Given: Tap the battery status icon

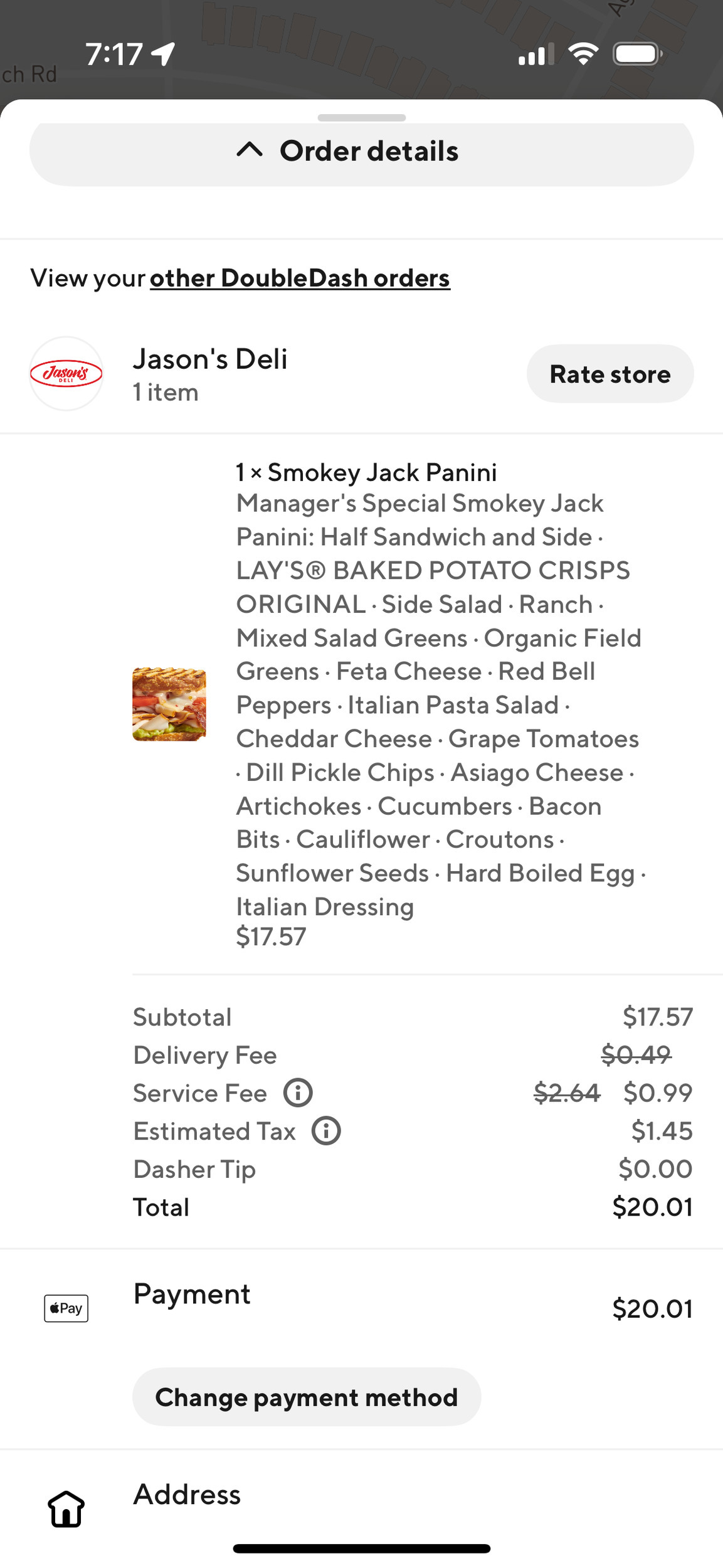Looking at the screenshot, I should pyautogui.click(x=637, y=54).
